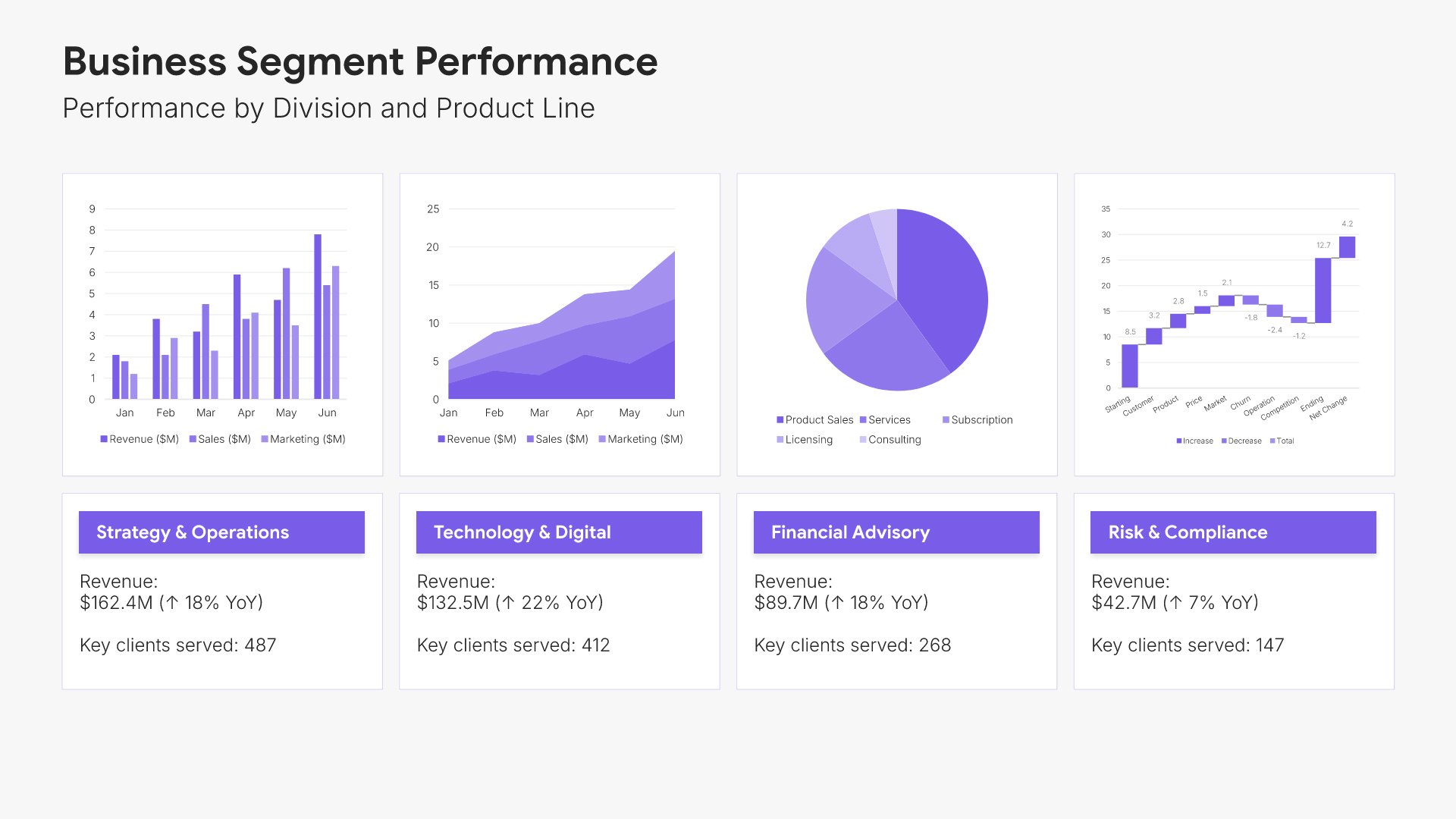Image resolution: width=1456 pixels, height=819 pixels.
Task: Click the Revenue ($M) legend in bar chart
Action: [x=143, y=439]
